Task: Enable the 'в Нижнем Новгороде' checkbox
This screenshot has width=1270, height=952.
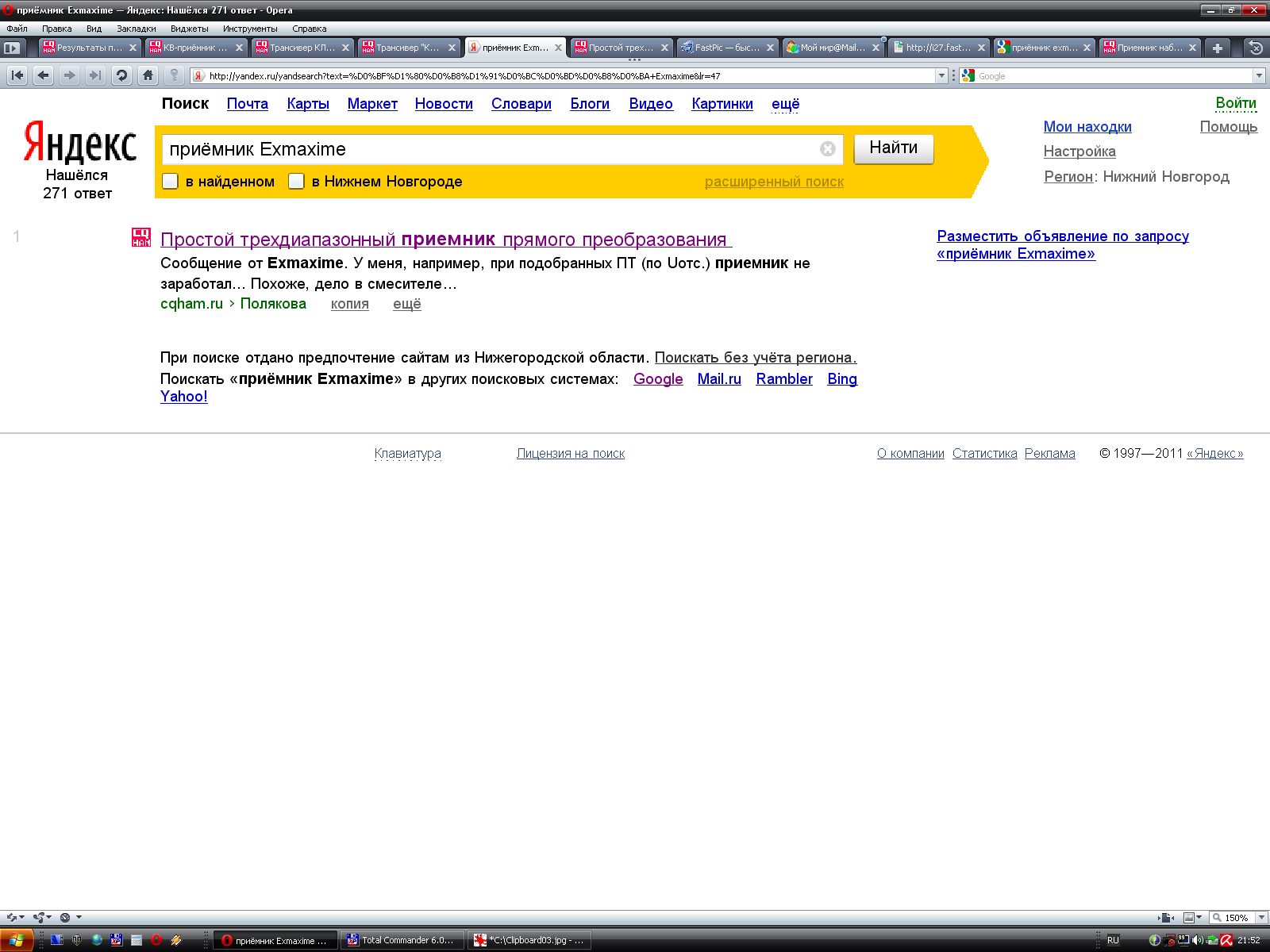Action: click(296, 181)
